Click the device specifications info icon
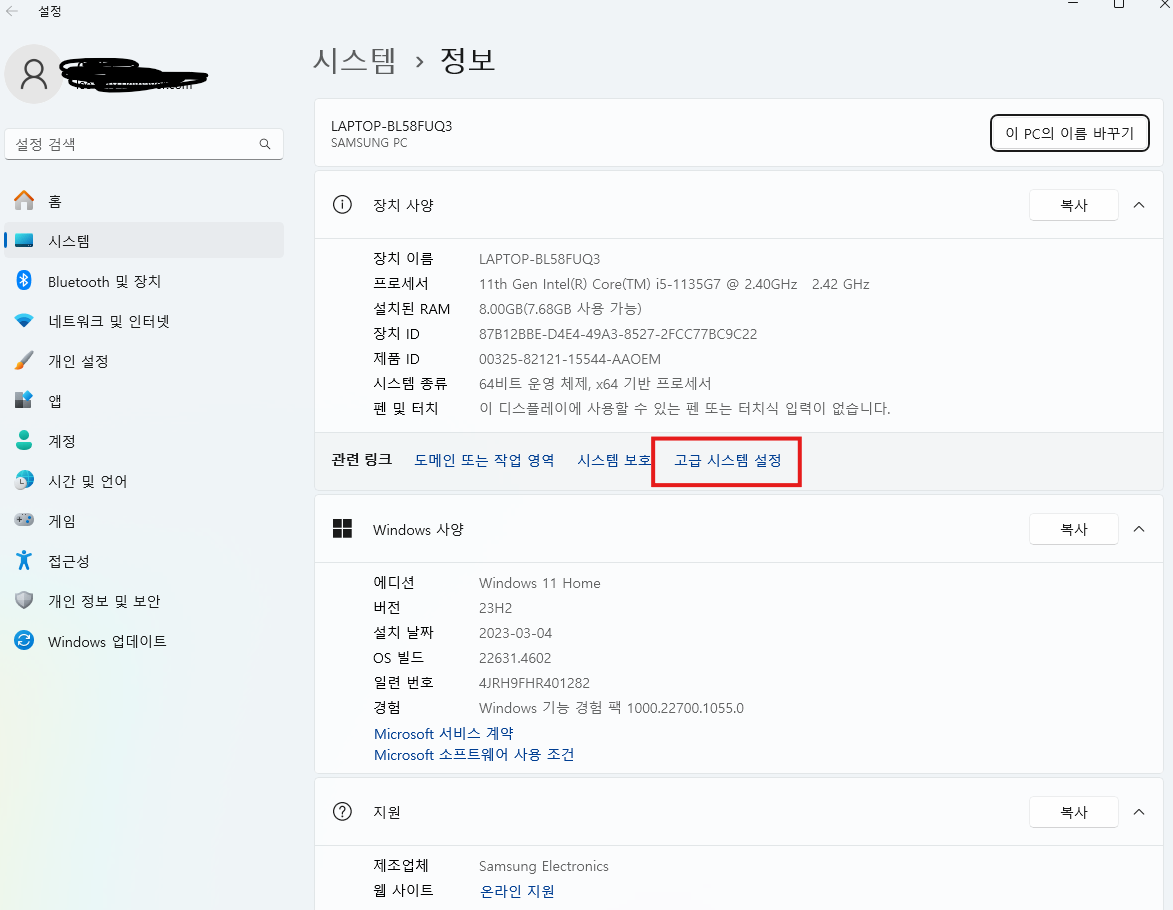The image size is (1173, 910). 342,205
